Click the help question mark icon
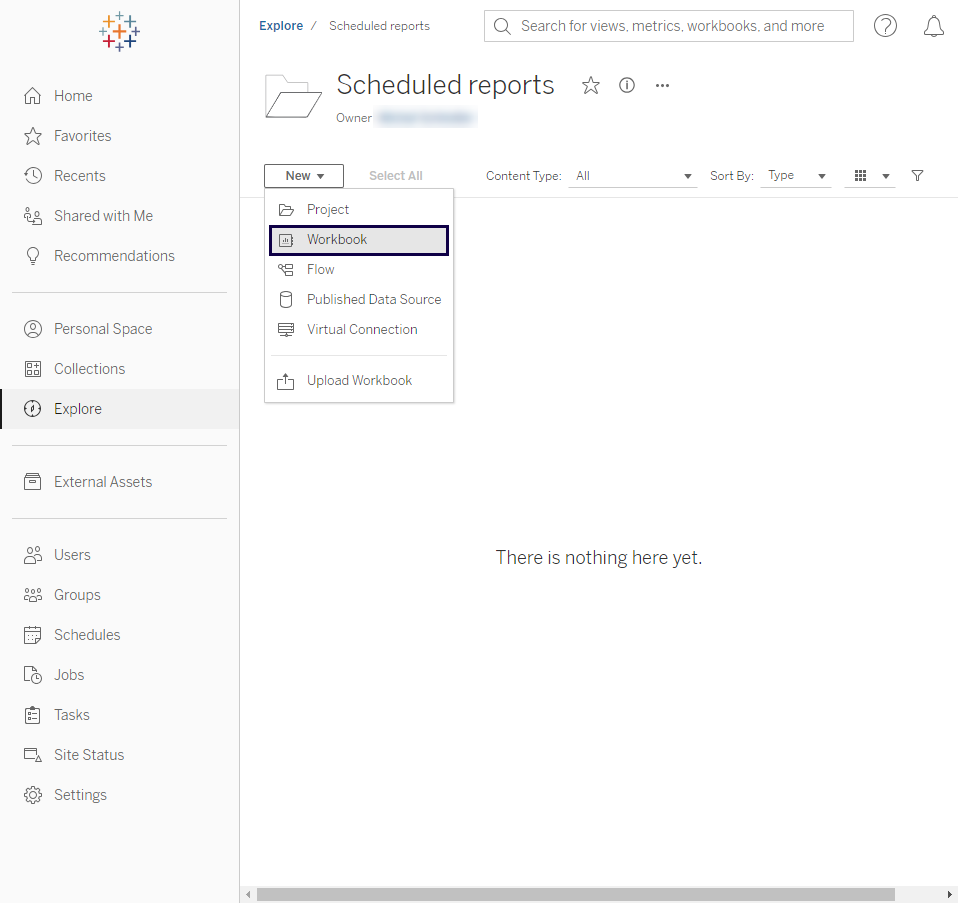Image resolution: width=958 pixels, height=903 pixels. click(885, 26)
